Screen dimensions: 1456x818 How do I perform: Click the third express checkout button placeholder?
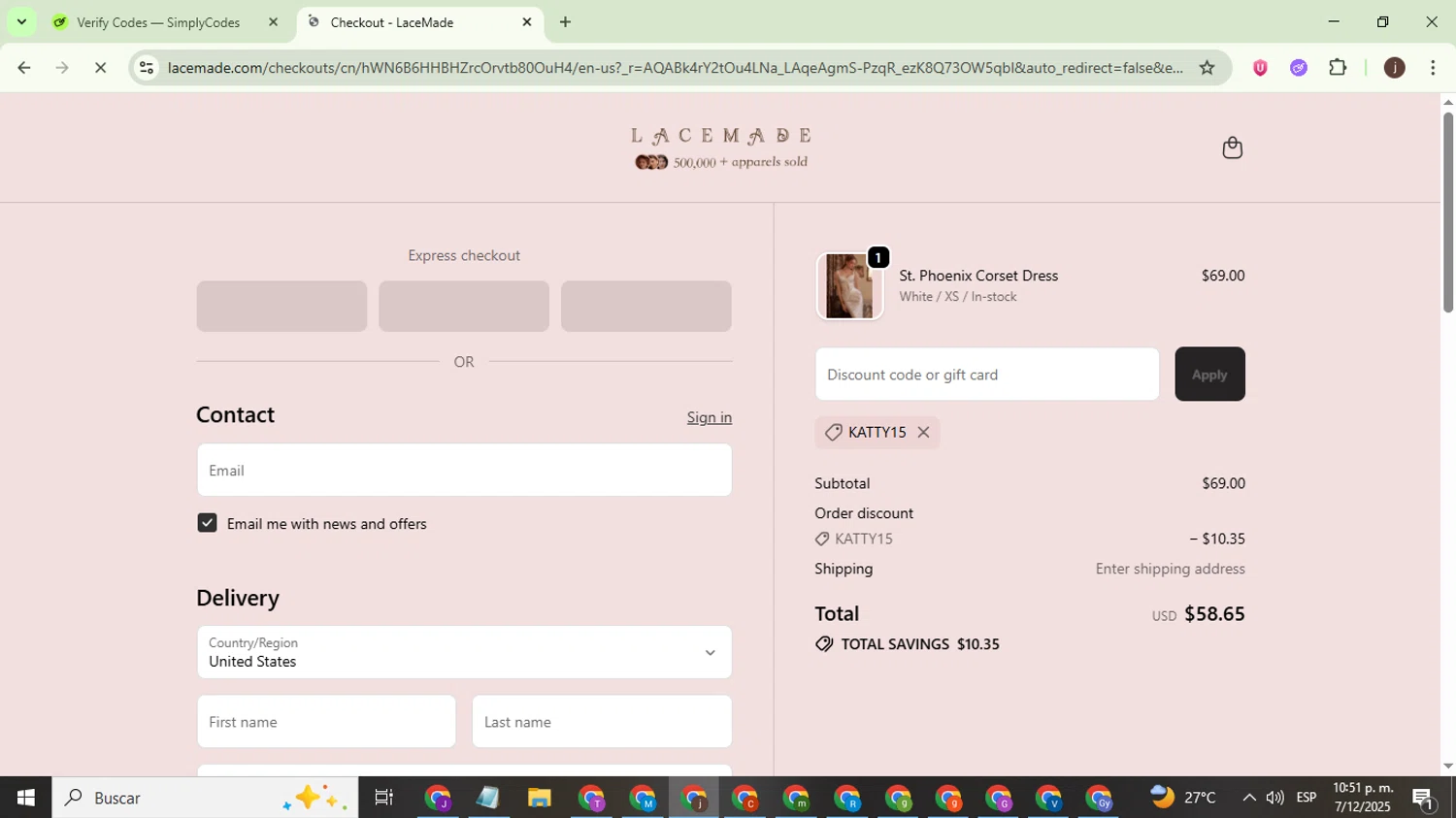coord(646,307)
